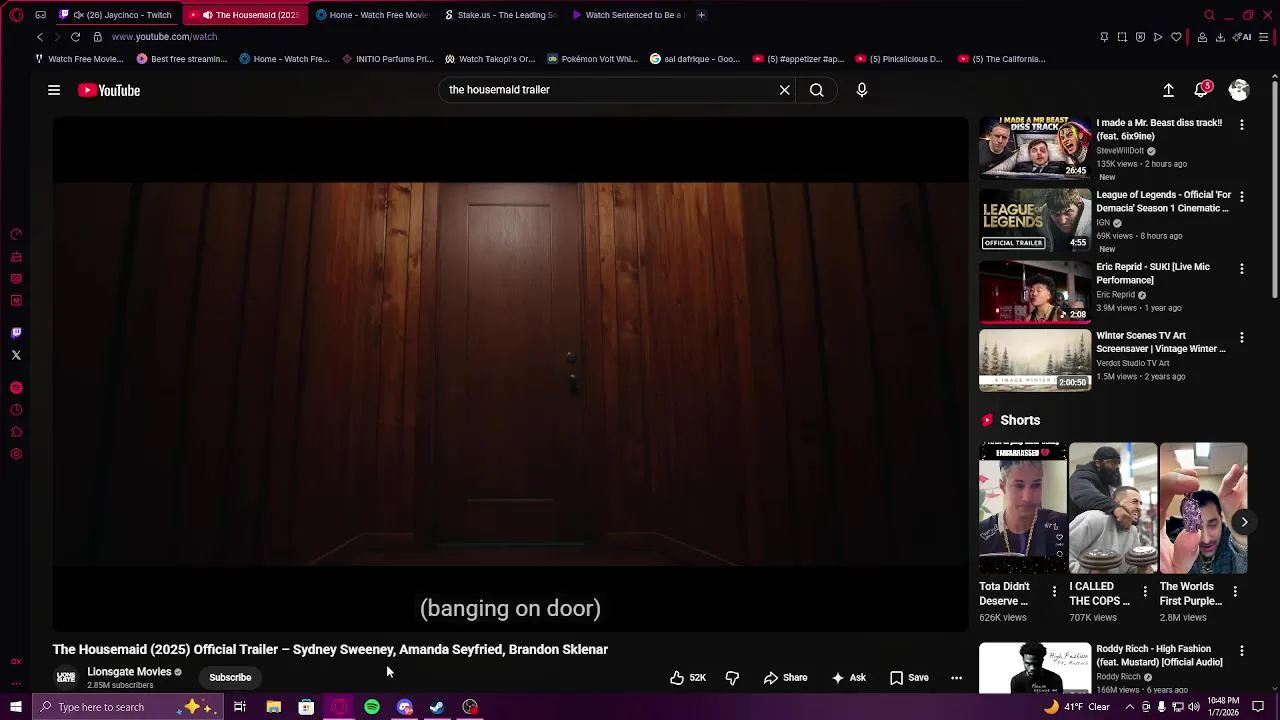Switch to the Jaycinco Twitch tab
Viewport: 1280px width, 720px height.
(117, 15)
